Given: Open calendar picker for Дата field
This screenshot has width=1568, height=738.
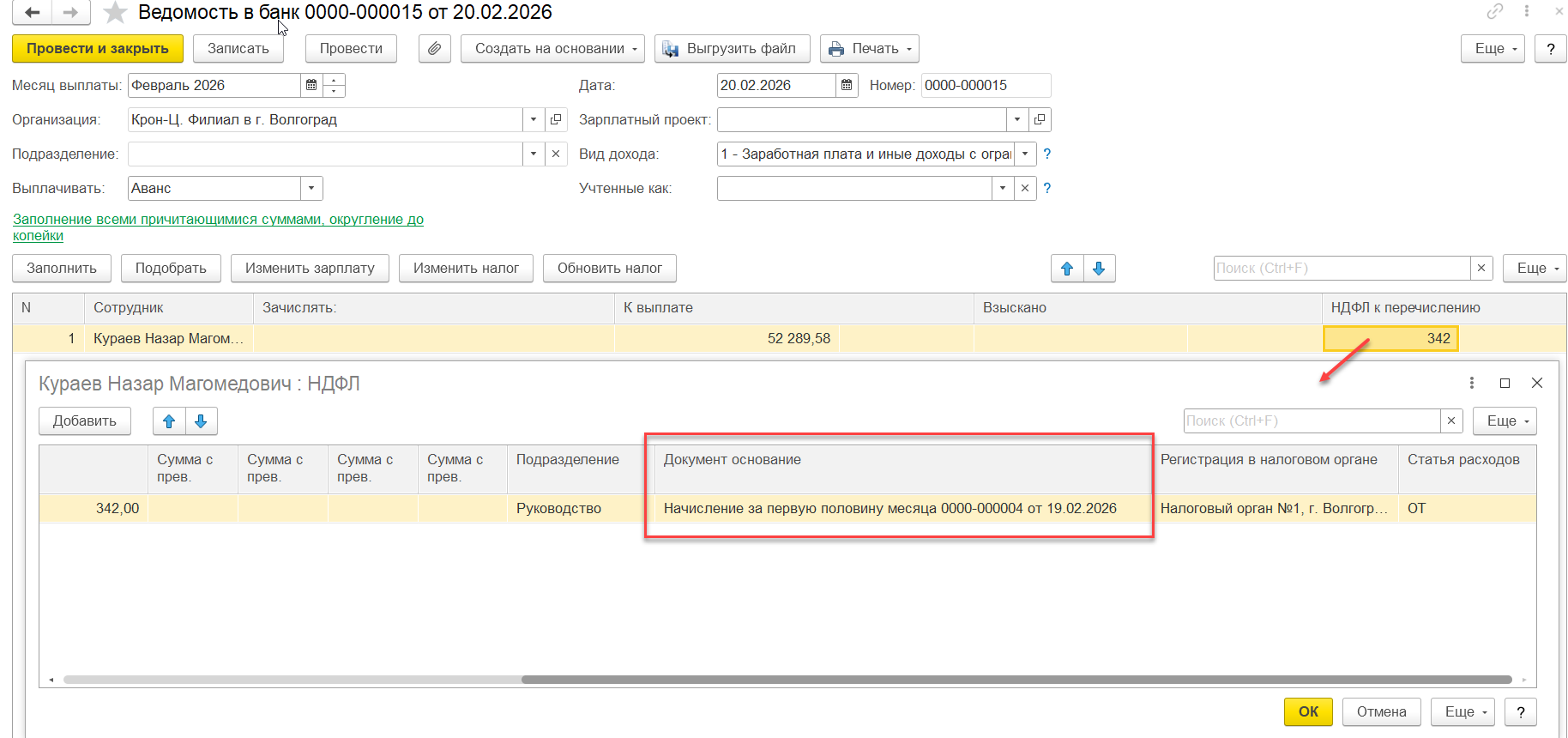Looking at the screenshot, I should pos(847,85).
